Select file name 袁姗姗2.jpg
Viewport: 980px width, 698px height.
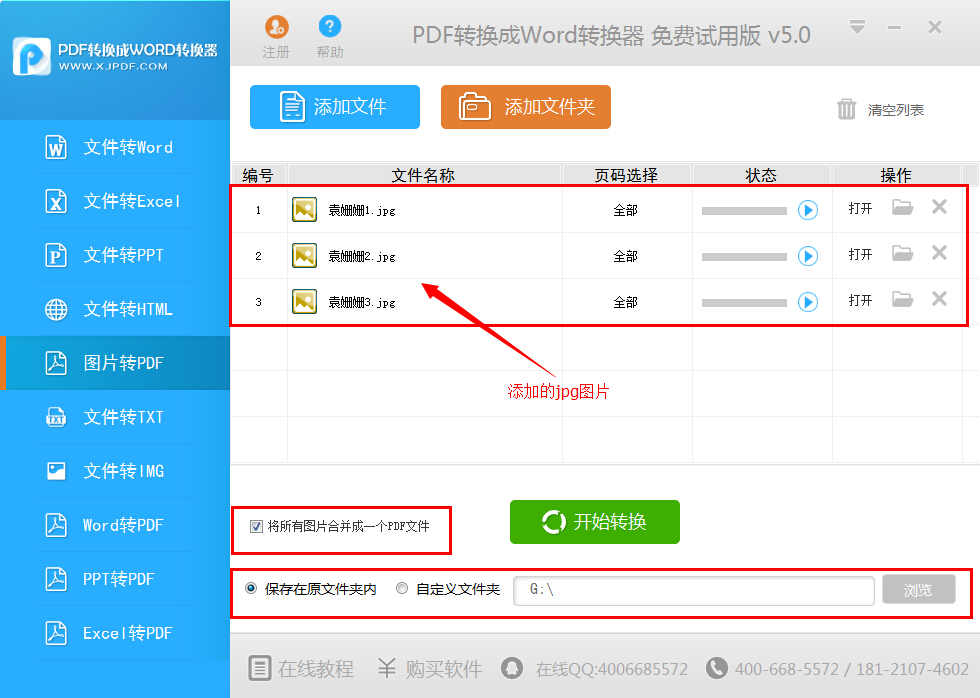pos(362,256)
